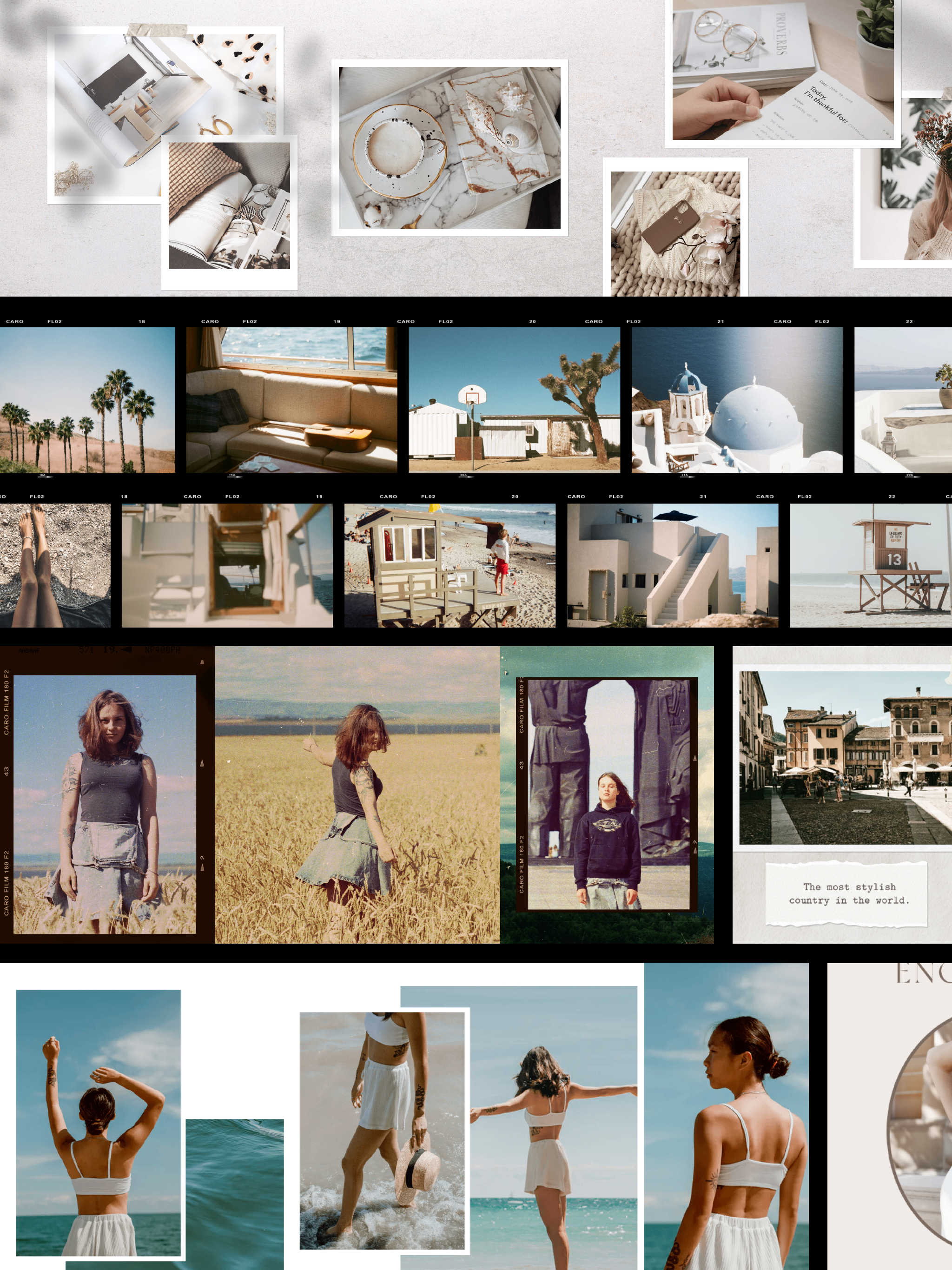Viewport: 952px width, 1270px height.
Task: Click the marble tray with seashells photo
Action: click(x=449, y=147)
